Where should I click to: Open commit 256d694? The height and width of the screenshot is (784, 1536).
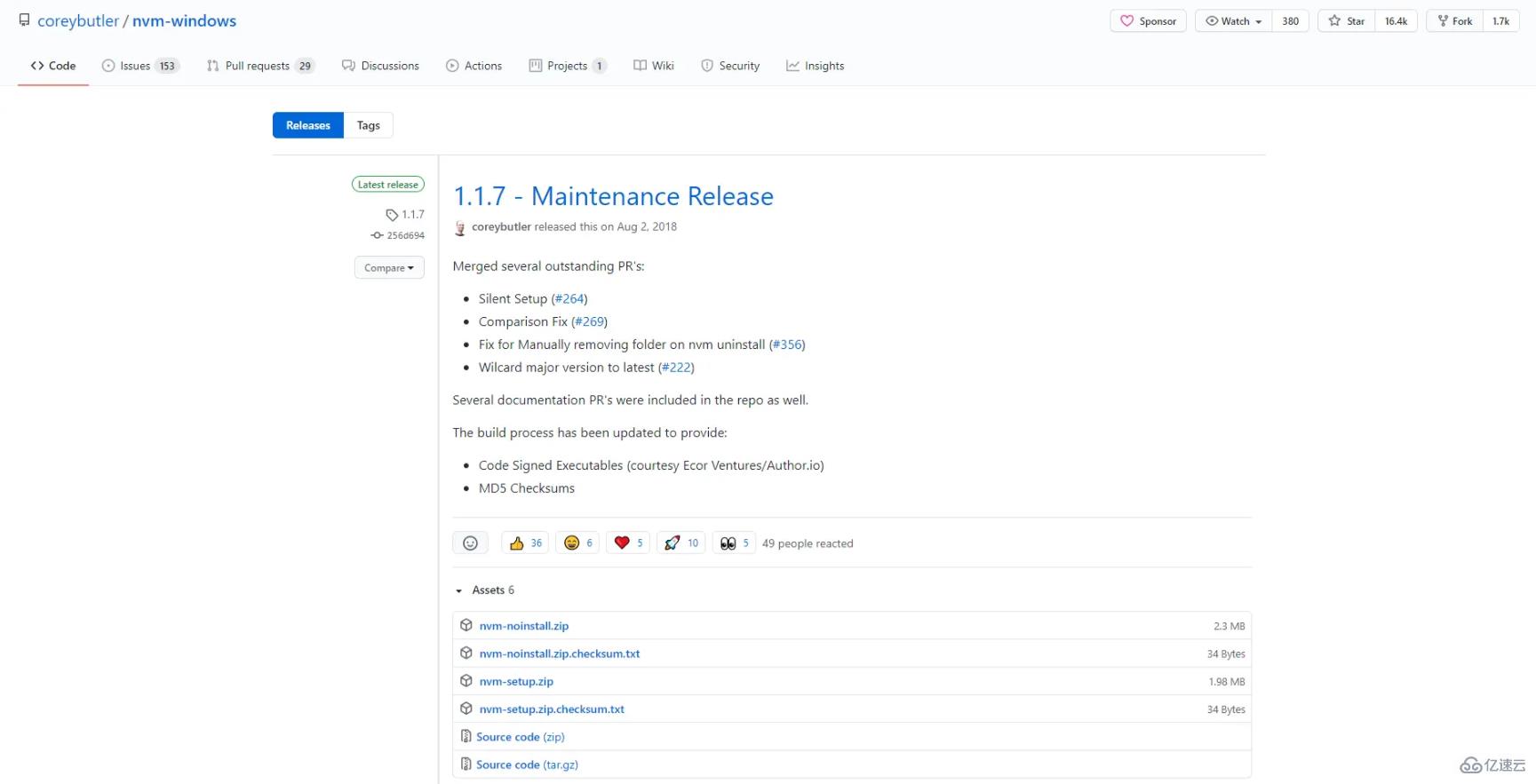pyautogui.click(x=405, y=235)
